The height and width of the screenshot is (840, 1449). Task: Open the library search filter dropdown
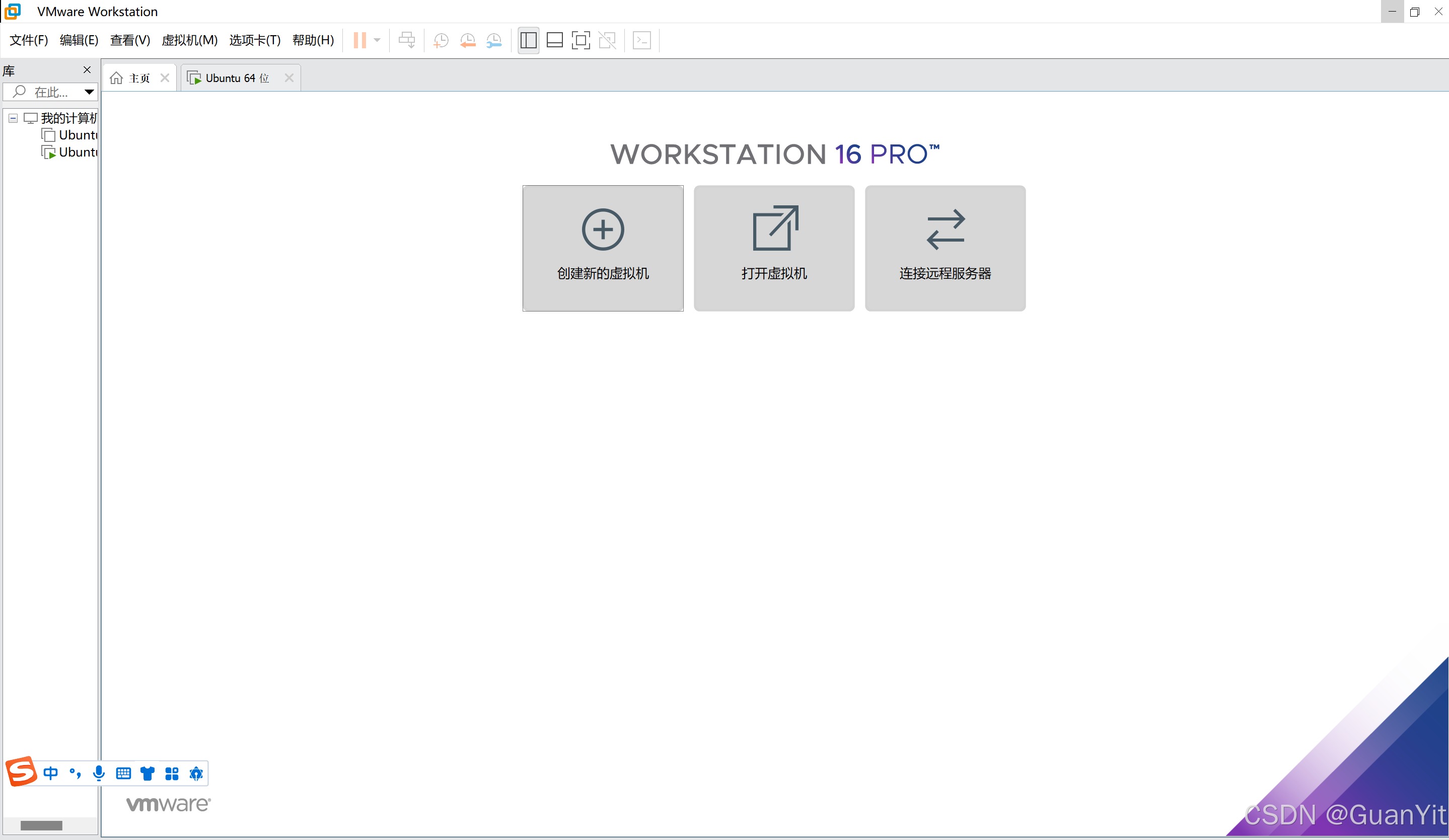click(89, 92)
